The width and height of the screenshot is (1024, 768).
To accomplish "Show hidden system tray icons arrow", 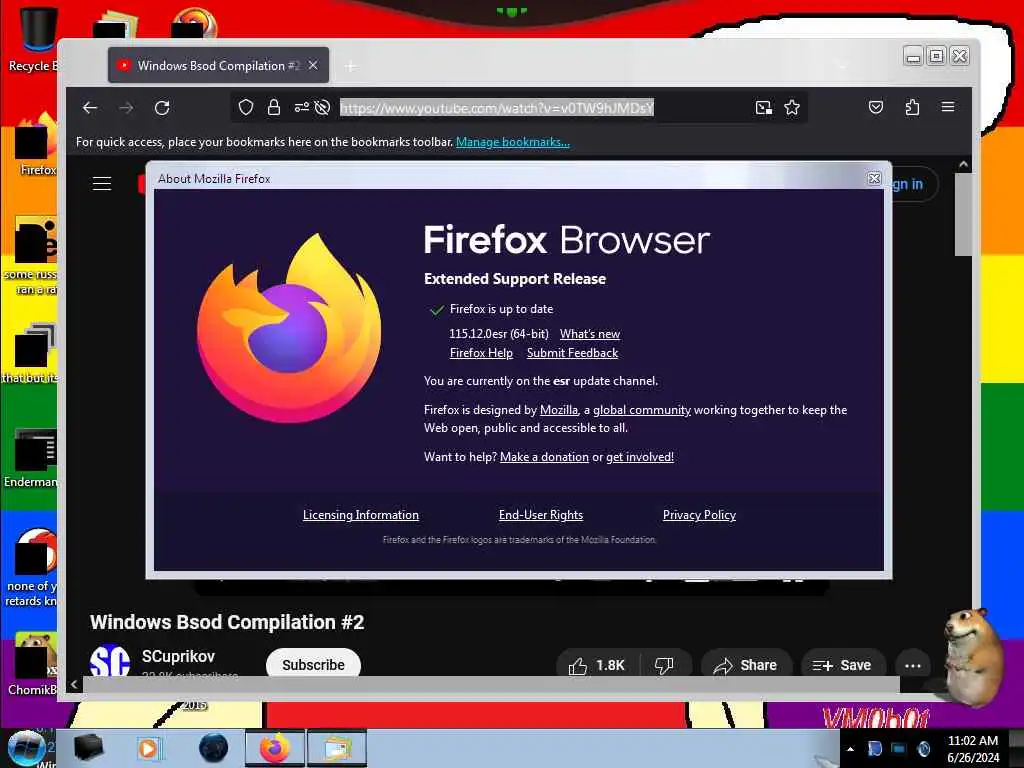I will tap(850, 749).
